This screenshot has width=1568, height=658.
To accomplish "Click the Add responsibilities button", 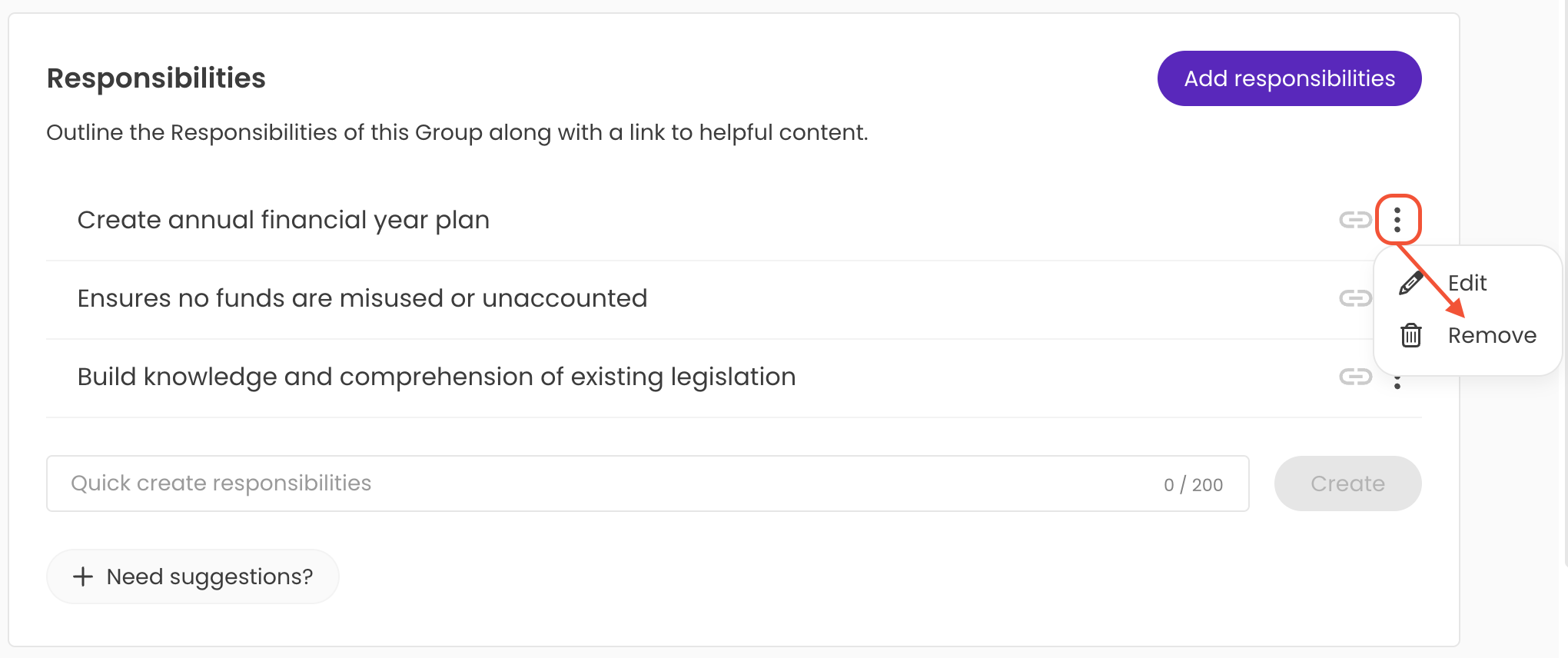I will tap(1289, 78).
